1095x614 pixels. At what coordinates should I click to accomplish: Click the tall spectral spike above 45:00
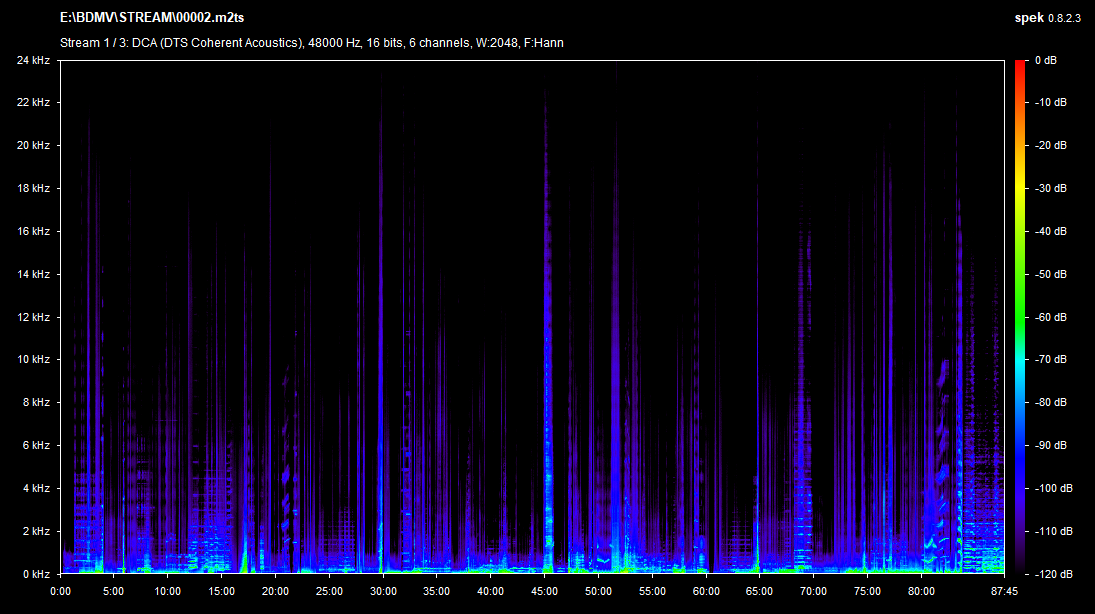coord(546,300)
